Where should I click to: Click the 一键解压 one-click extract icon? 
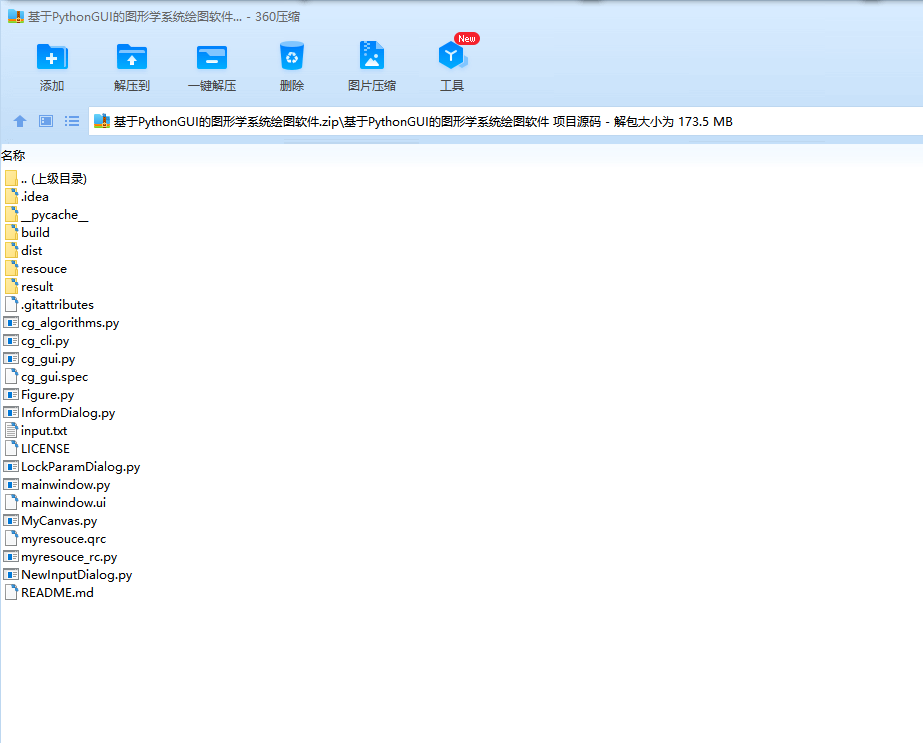click(212, 57)
